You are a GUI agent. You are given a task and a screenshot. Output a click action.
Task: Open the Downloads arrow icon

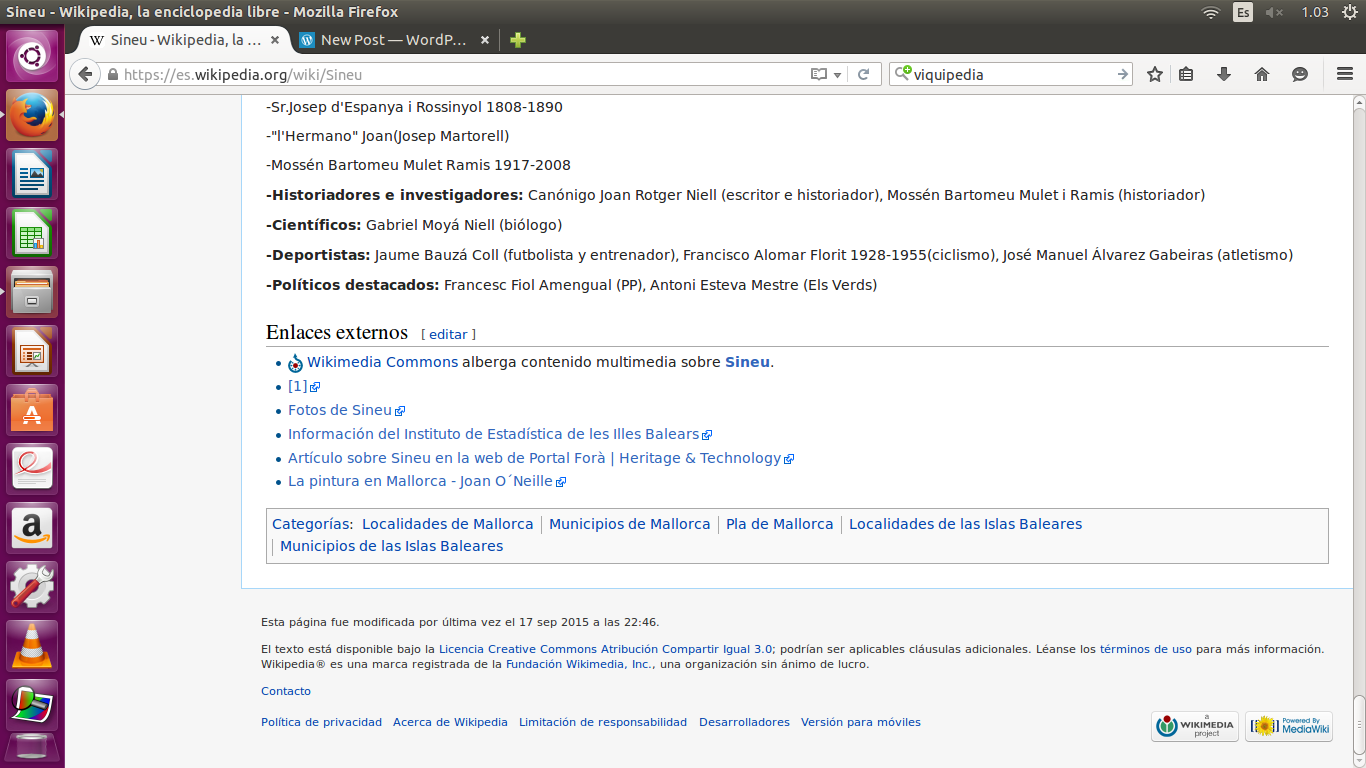point(1223,74)
